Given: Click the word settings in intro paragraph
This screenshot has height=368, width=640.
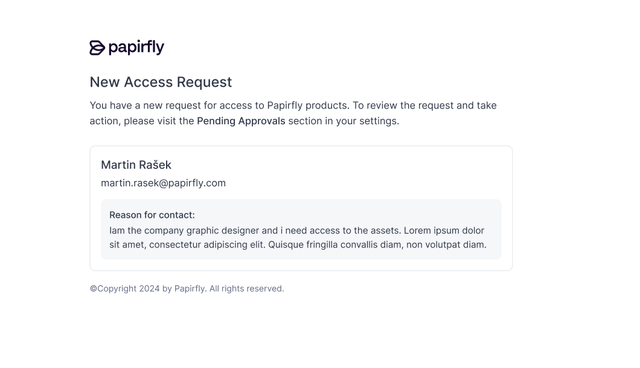Looking at the screenshot, I should [x=379, y=121].
